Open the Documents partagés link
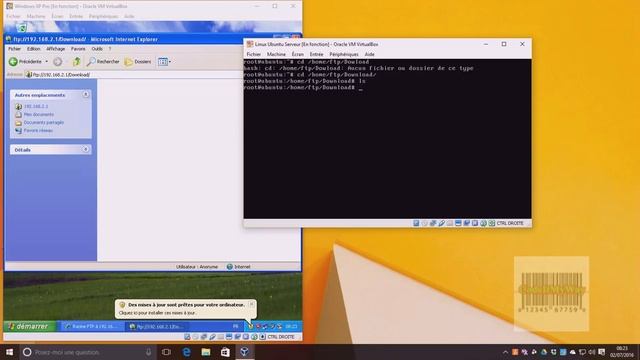 (x=43, y=122)
